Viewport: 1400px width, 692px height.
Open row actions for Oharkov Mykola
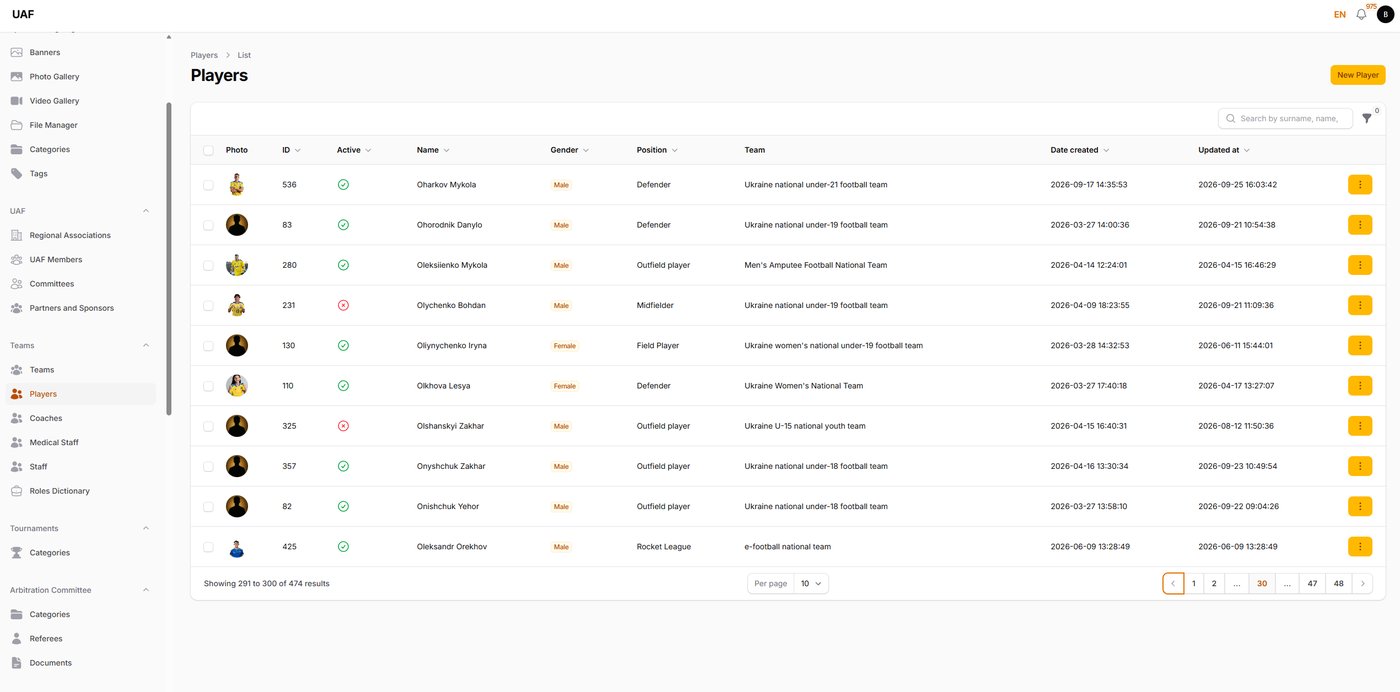[x=1360, y=185]
